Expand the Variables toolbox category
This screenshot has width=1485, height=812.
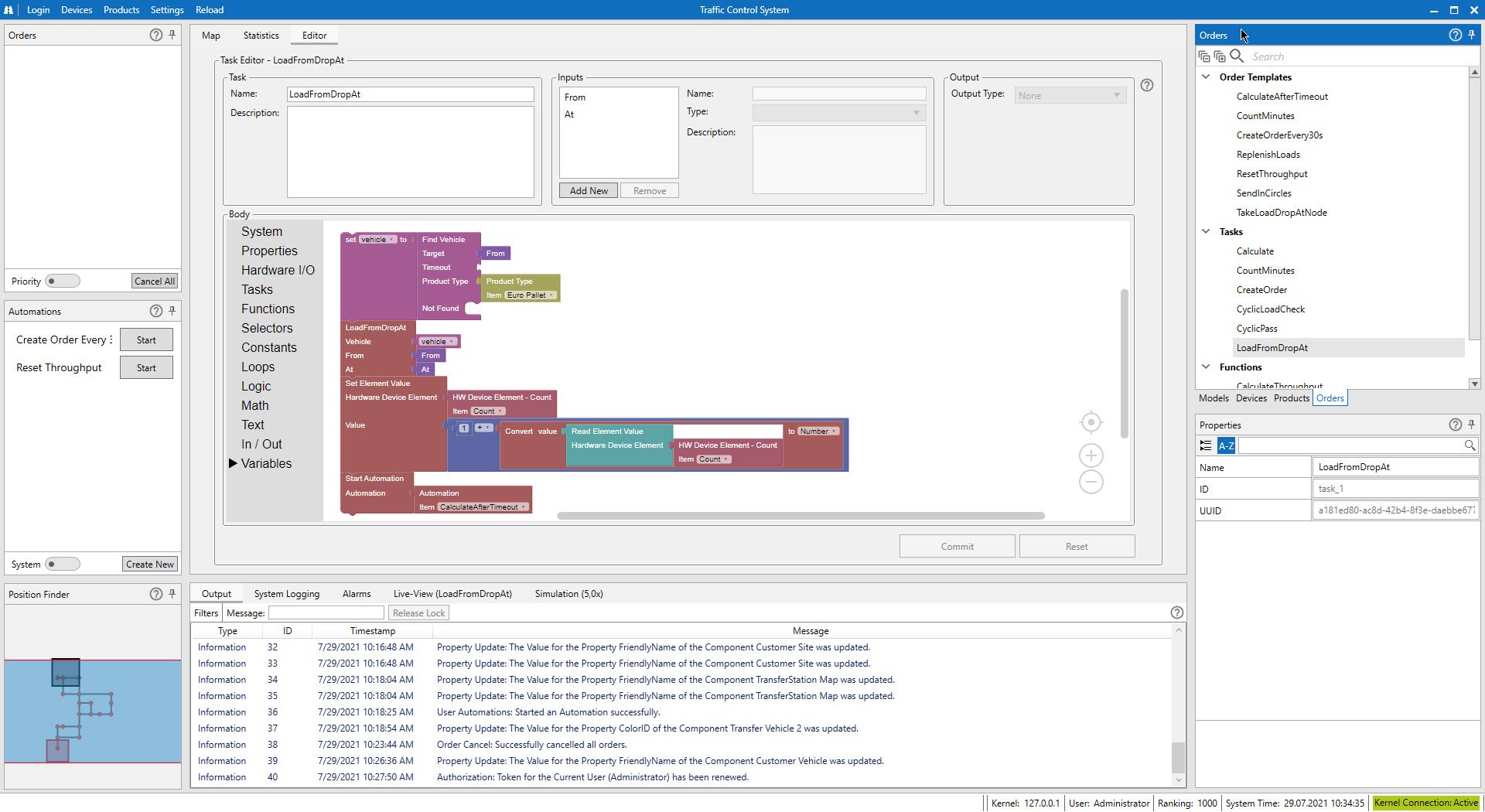(x=233, y=463)
